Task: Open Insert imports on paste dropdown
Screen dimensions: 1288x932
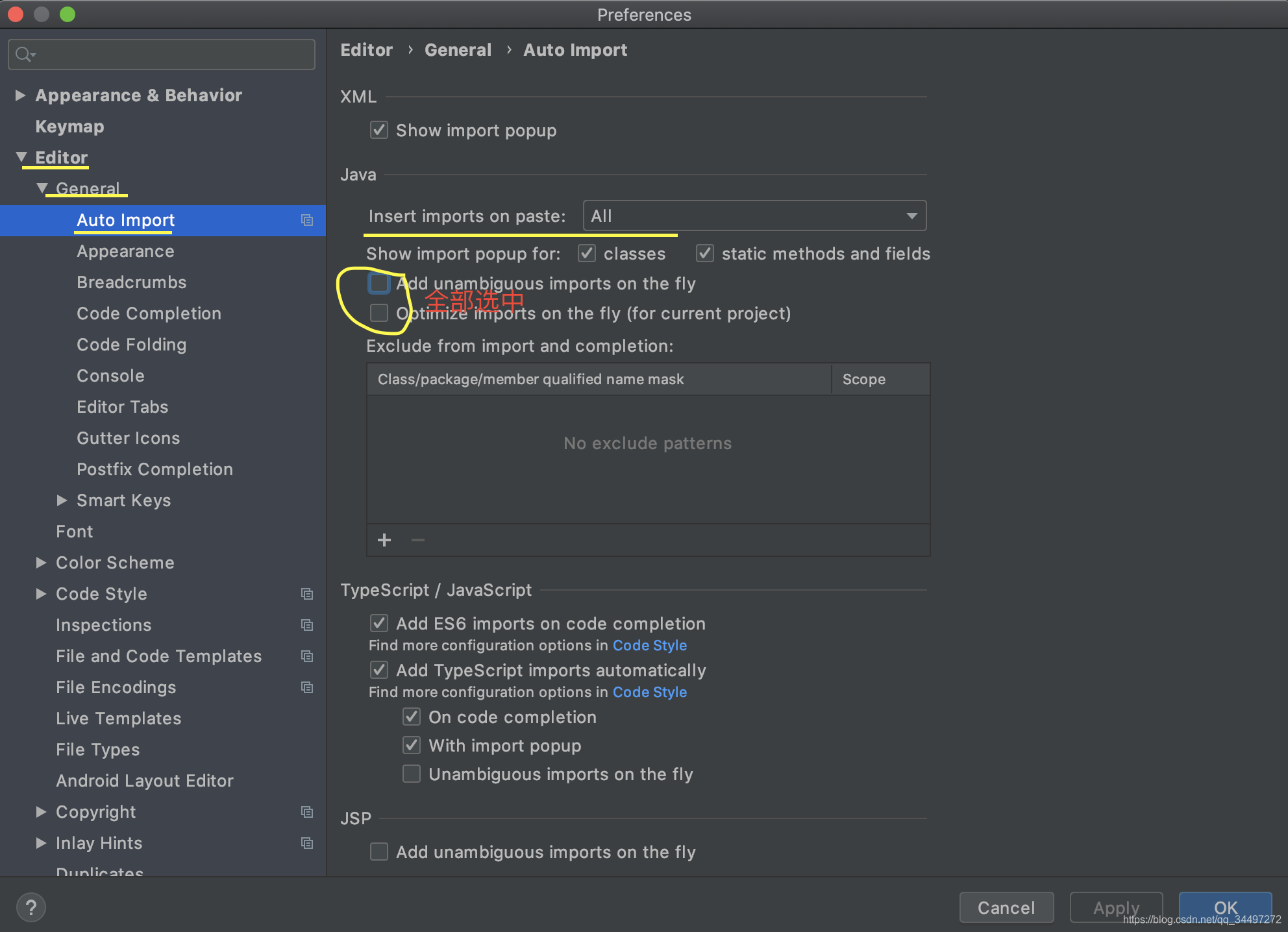Action: click(x=754, y=216)
